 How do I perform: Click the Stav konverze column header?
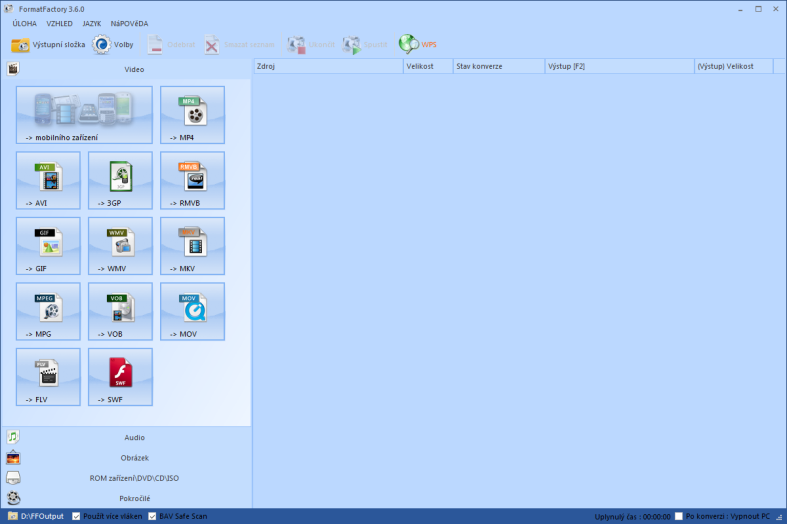[499, 66]
